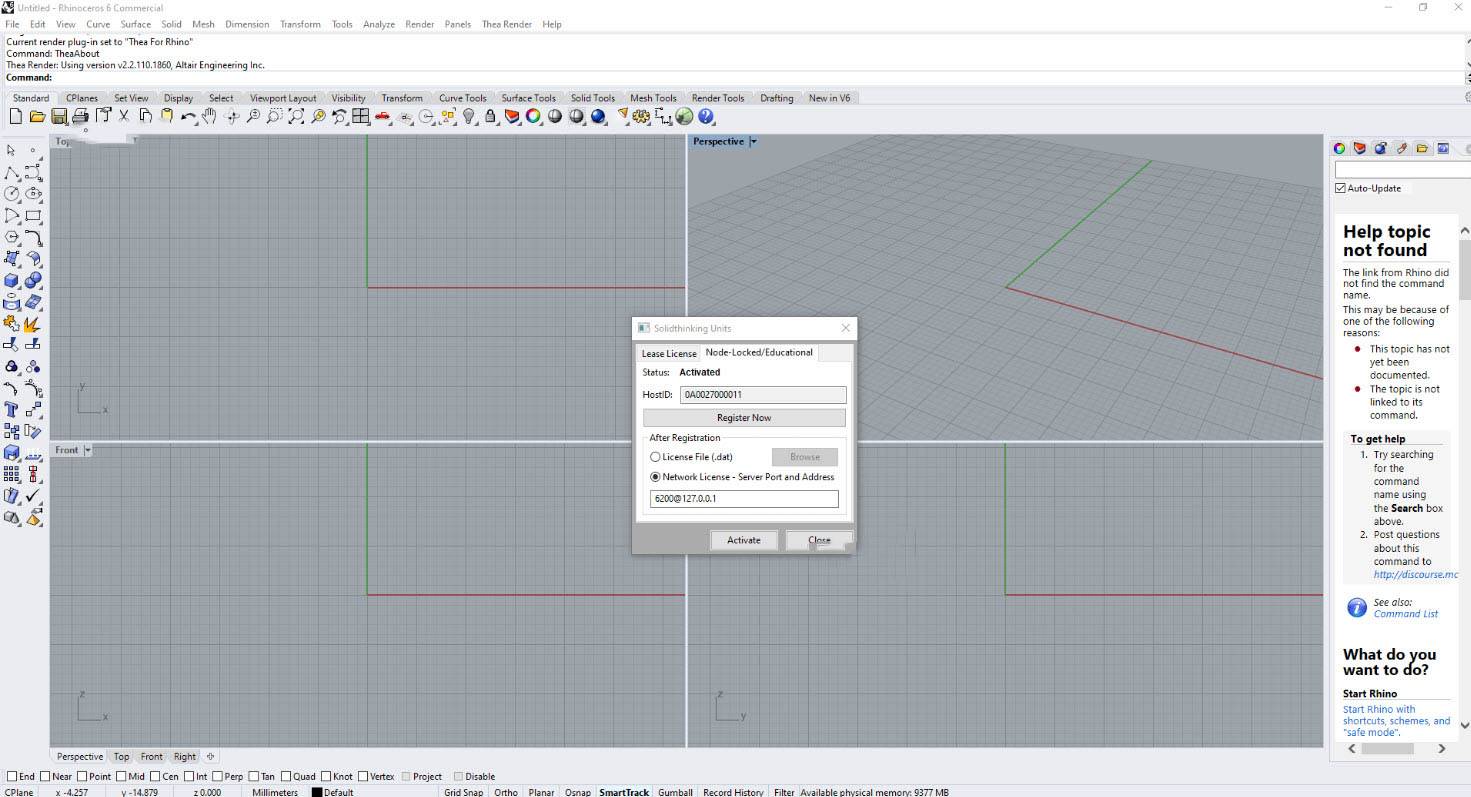This screenshot has width=1471, height=797.
Task: Click the Default layer color swatch
Action: click(316, 792)
